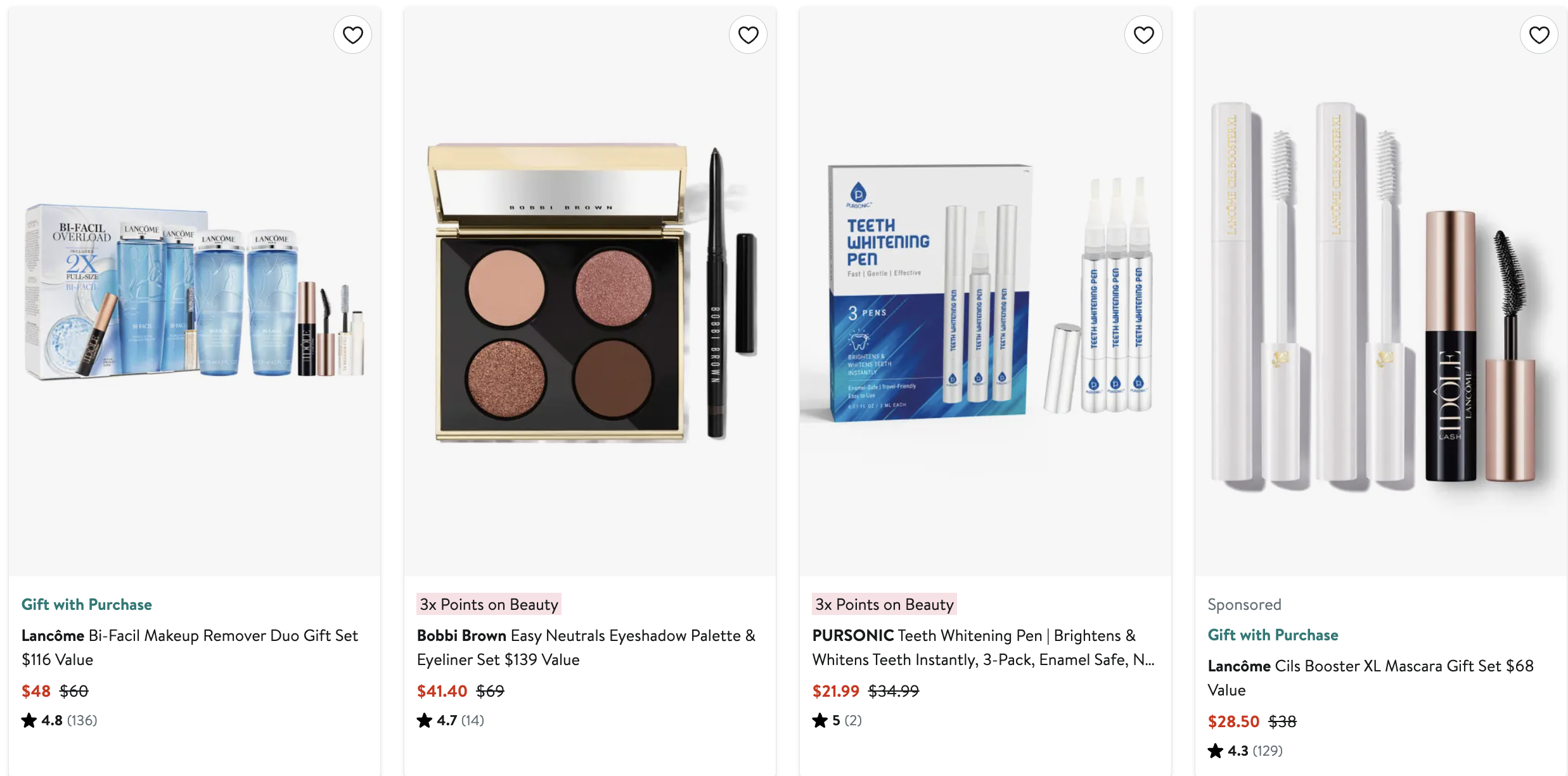Open 5 star rating with 2 reviews
Image resolution: width=1568 pixels, height=776 pixels.
(837, 720)
